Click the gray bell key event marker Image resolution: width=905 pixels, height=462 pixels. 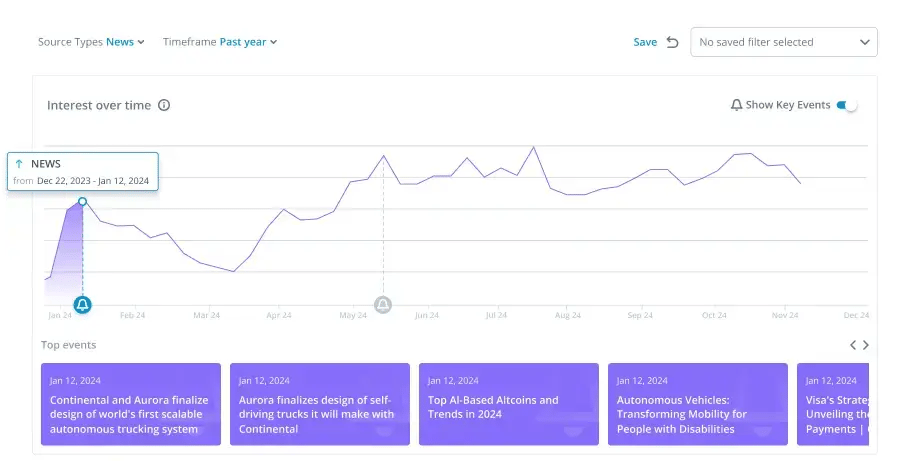[x=383, y=304]
